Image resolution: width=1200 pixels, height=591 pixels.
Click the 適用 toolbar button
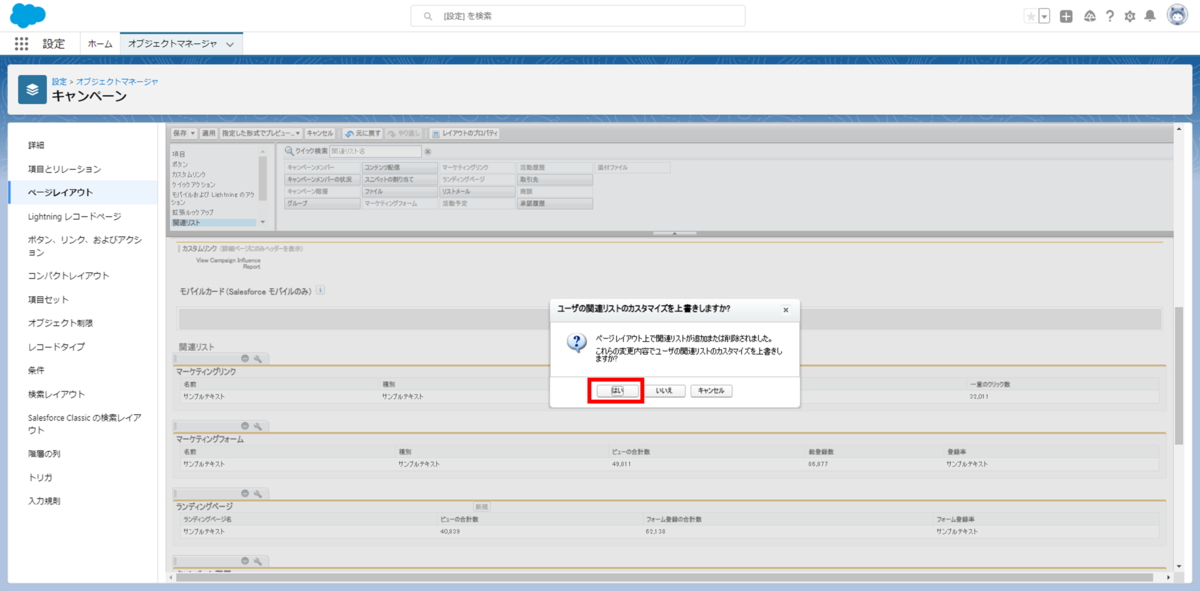click(209, 132)
